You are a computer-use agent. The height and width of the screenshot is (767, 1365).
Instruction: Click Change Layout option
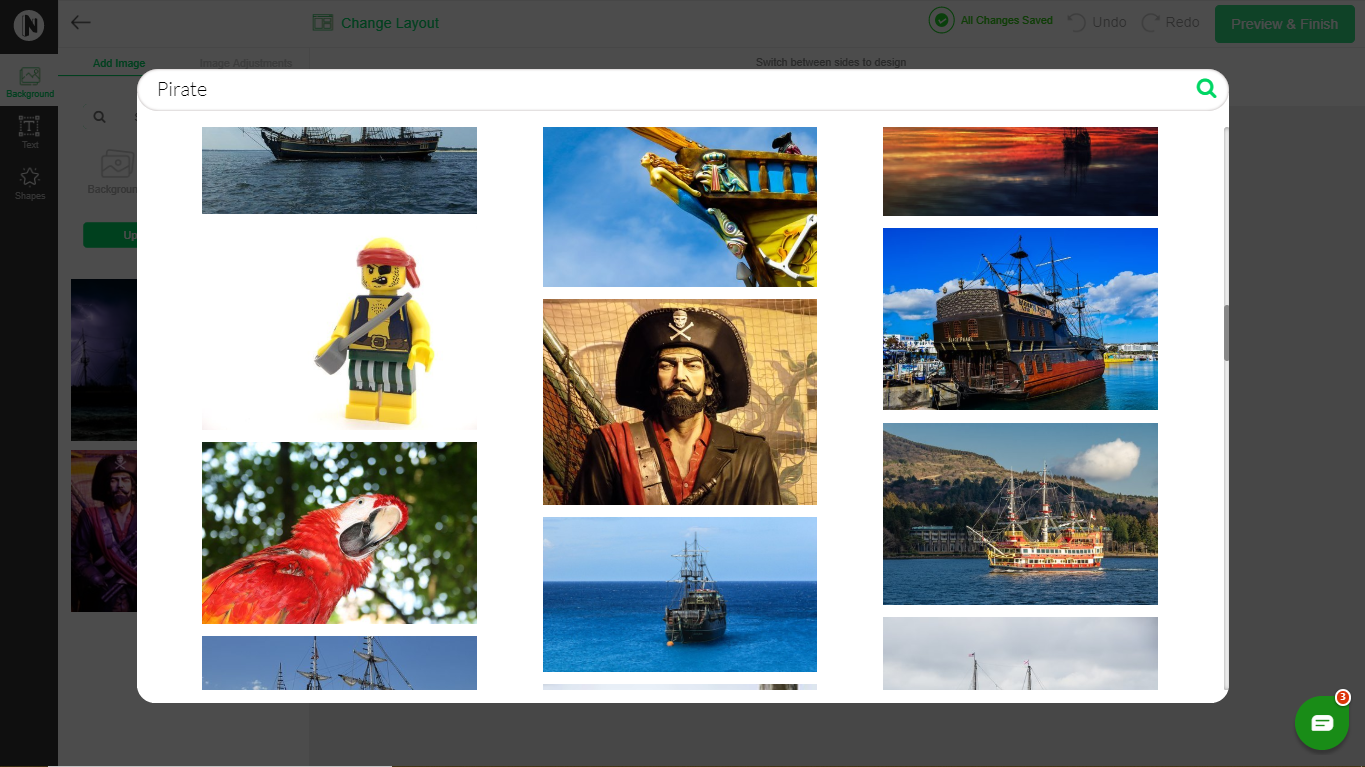(x=376, y=23)
